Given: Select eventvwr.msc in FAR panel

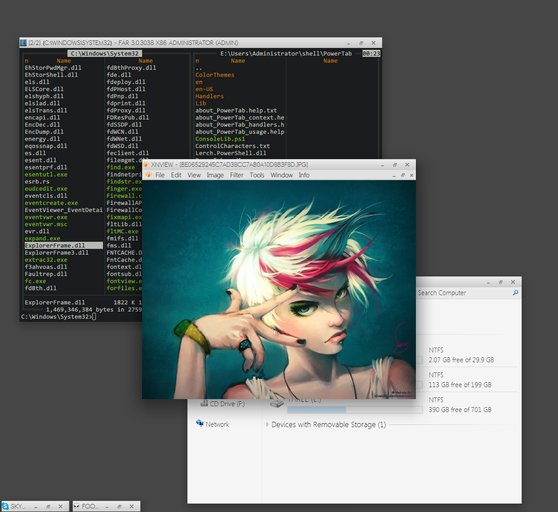Looking at the screenshot, I should pos(46,224).
